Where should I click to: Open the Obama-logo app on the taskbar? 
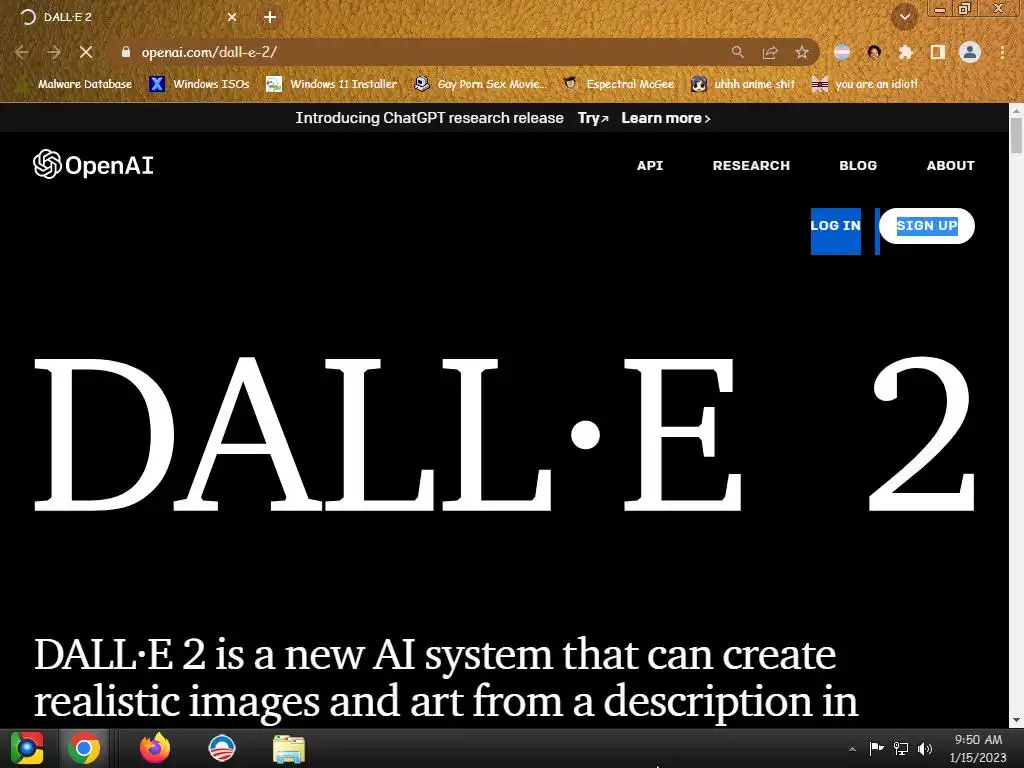coord(221,748)
